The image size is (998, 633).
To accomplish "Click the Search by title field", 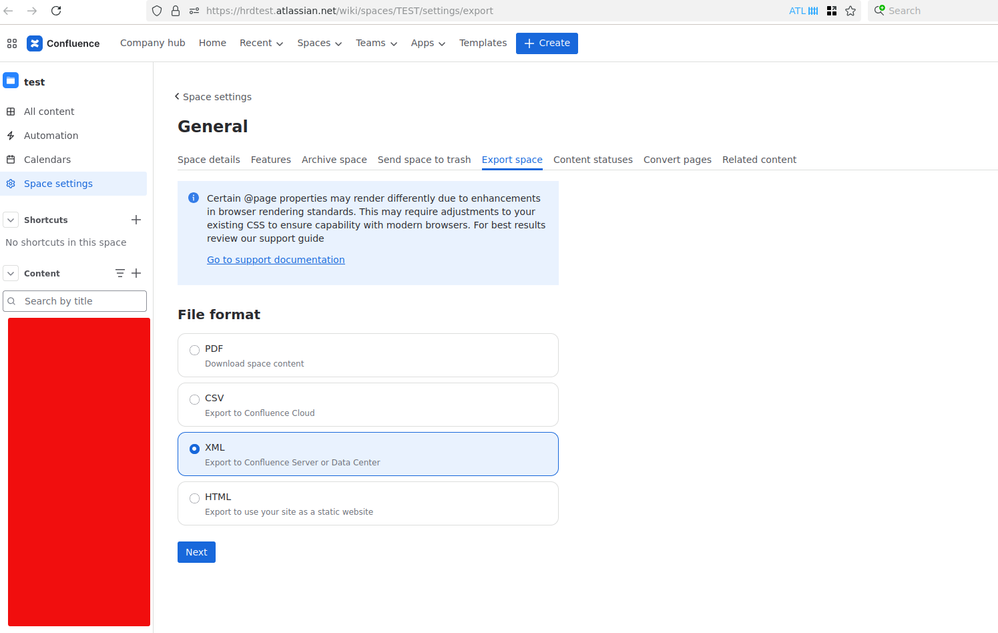I will 74,301.
